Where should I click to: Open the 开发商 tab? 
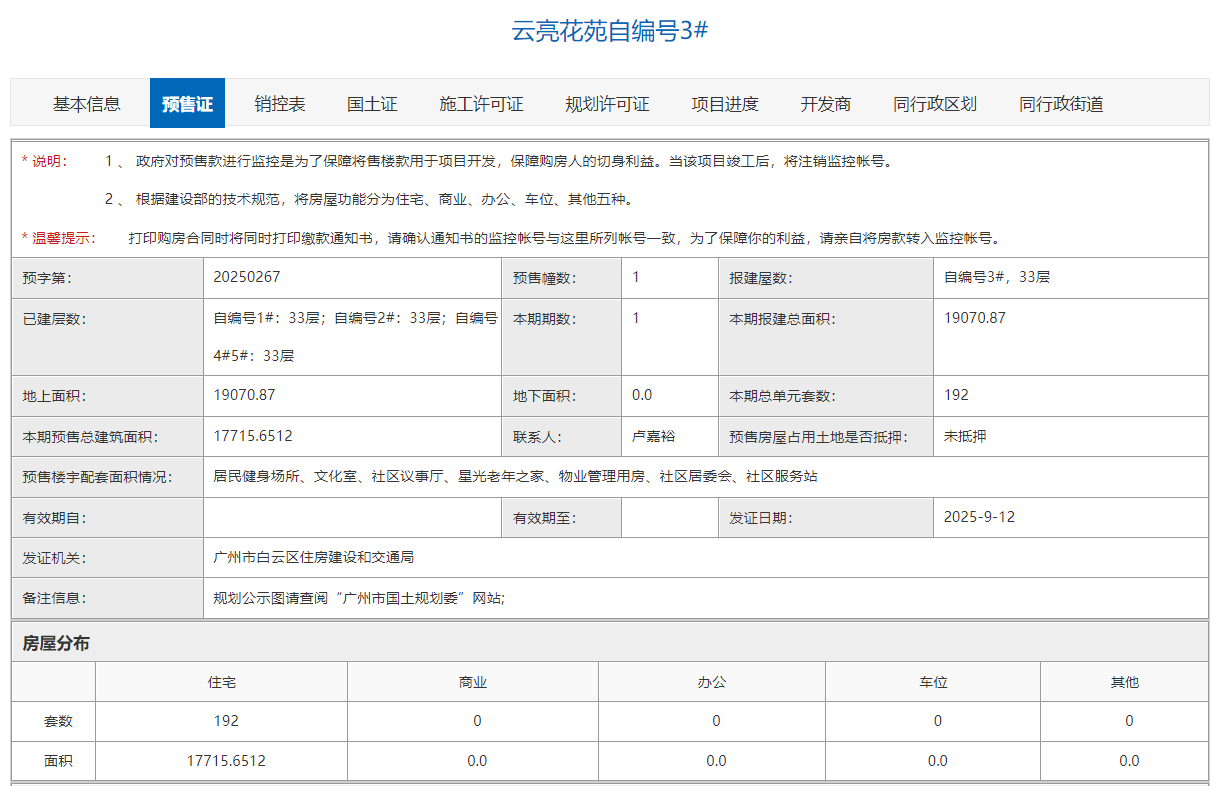pos(826,104)
